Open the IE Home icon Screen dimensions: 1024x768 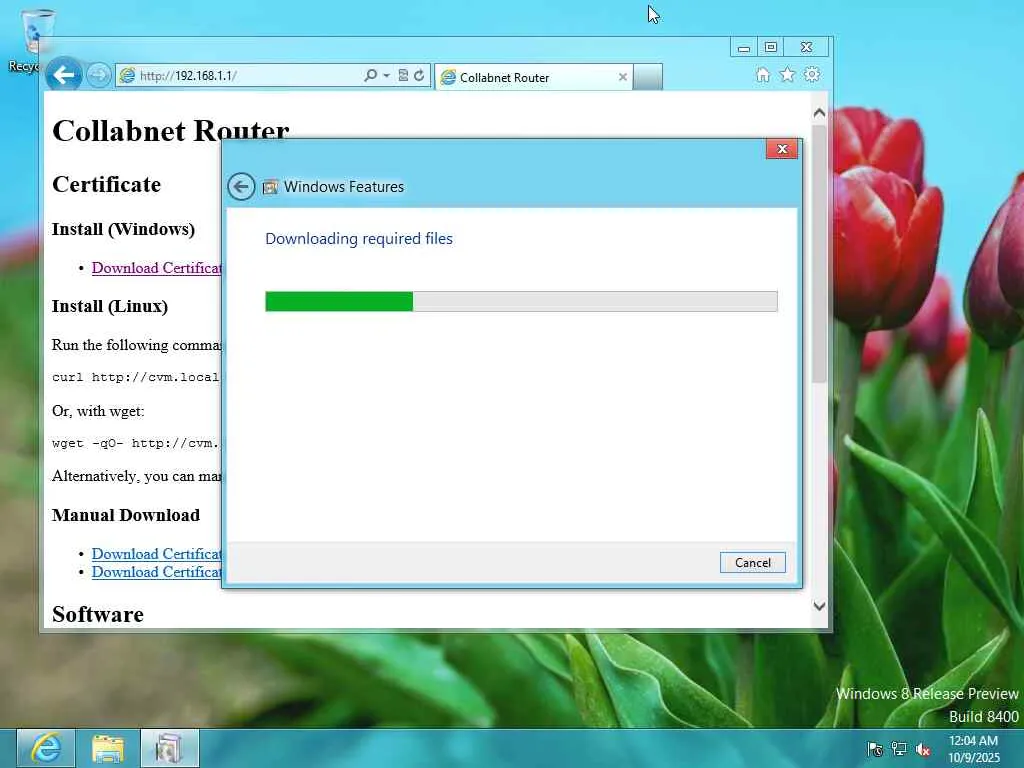point(762,74)
